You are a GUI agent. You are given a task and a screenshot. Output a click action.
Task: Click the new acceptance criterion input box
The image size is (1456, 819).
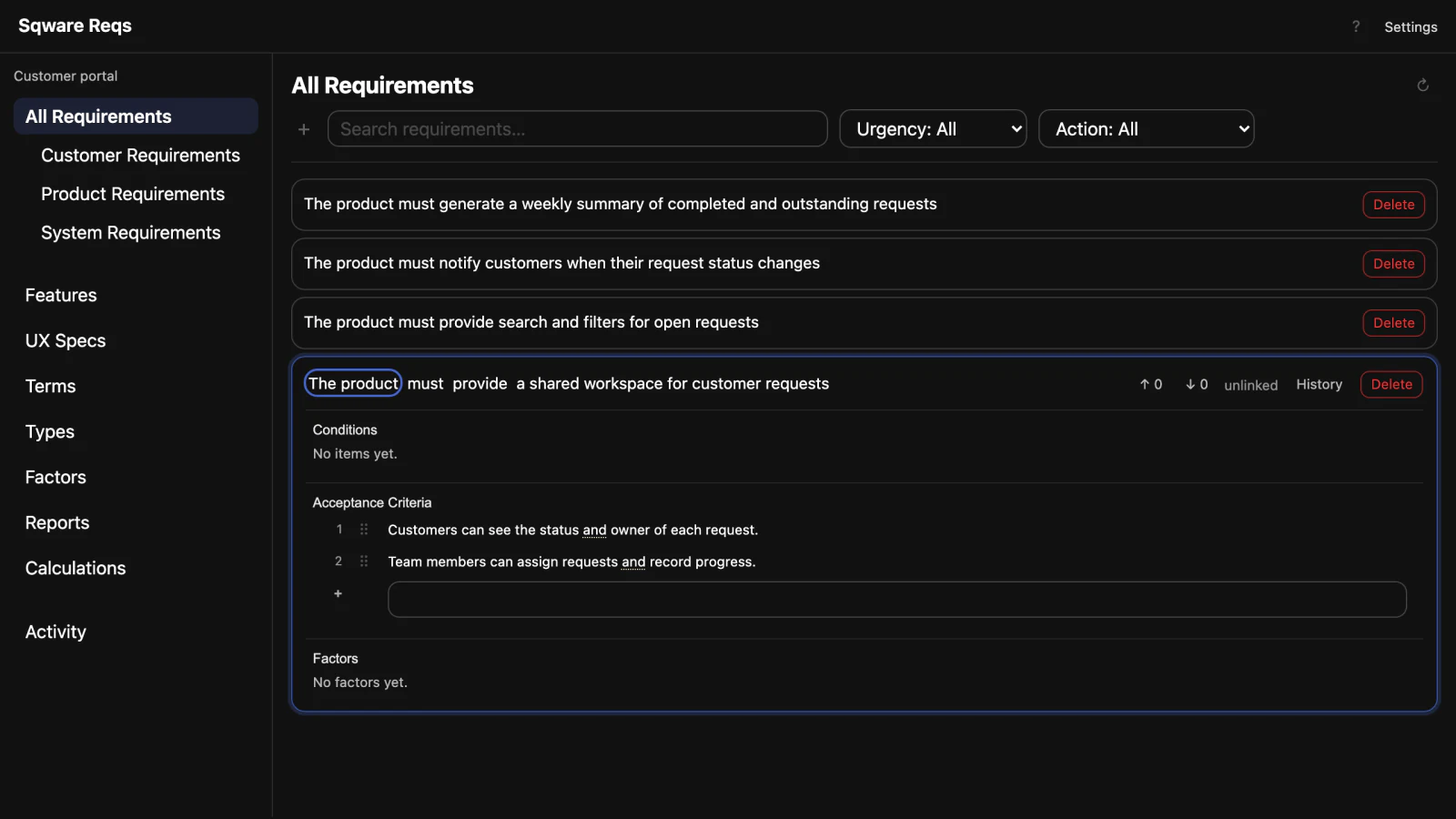(897, 600)
